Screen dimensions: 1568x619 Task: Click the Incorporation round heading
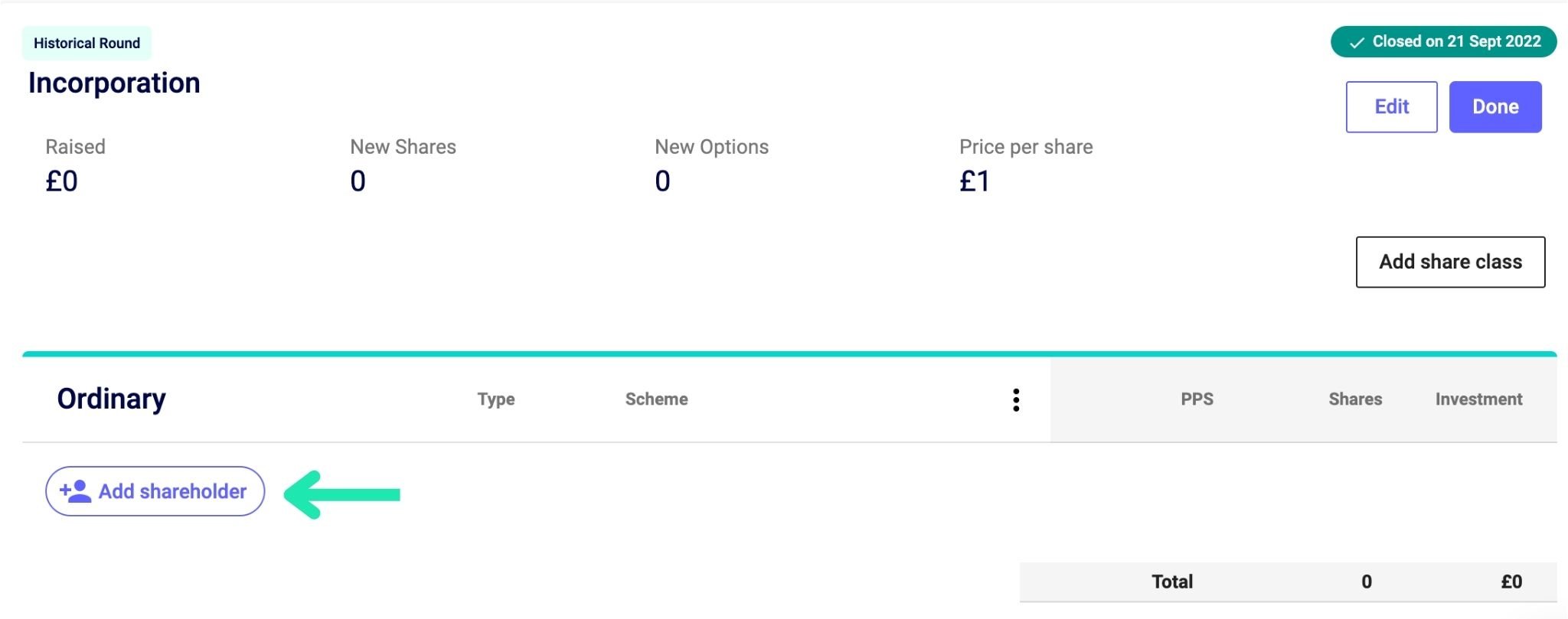tap(114, 83)
